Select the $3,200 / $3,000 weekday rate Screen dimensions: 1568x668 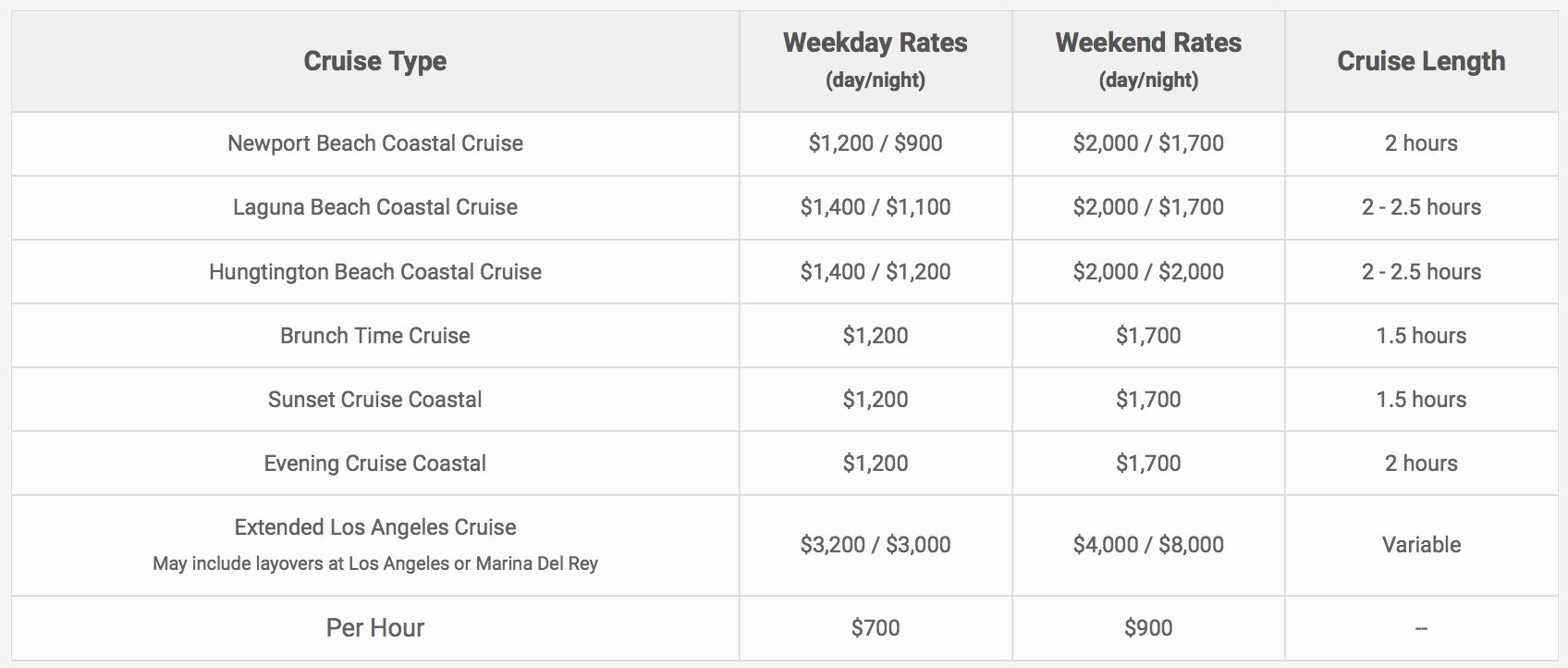(x=876, y=545)
